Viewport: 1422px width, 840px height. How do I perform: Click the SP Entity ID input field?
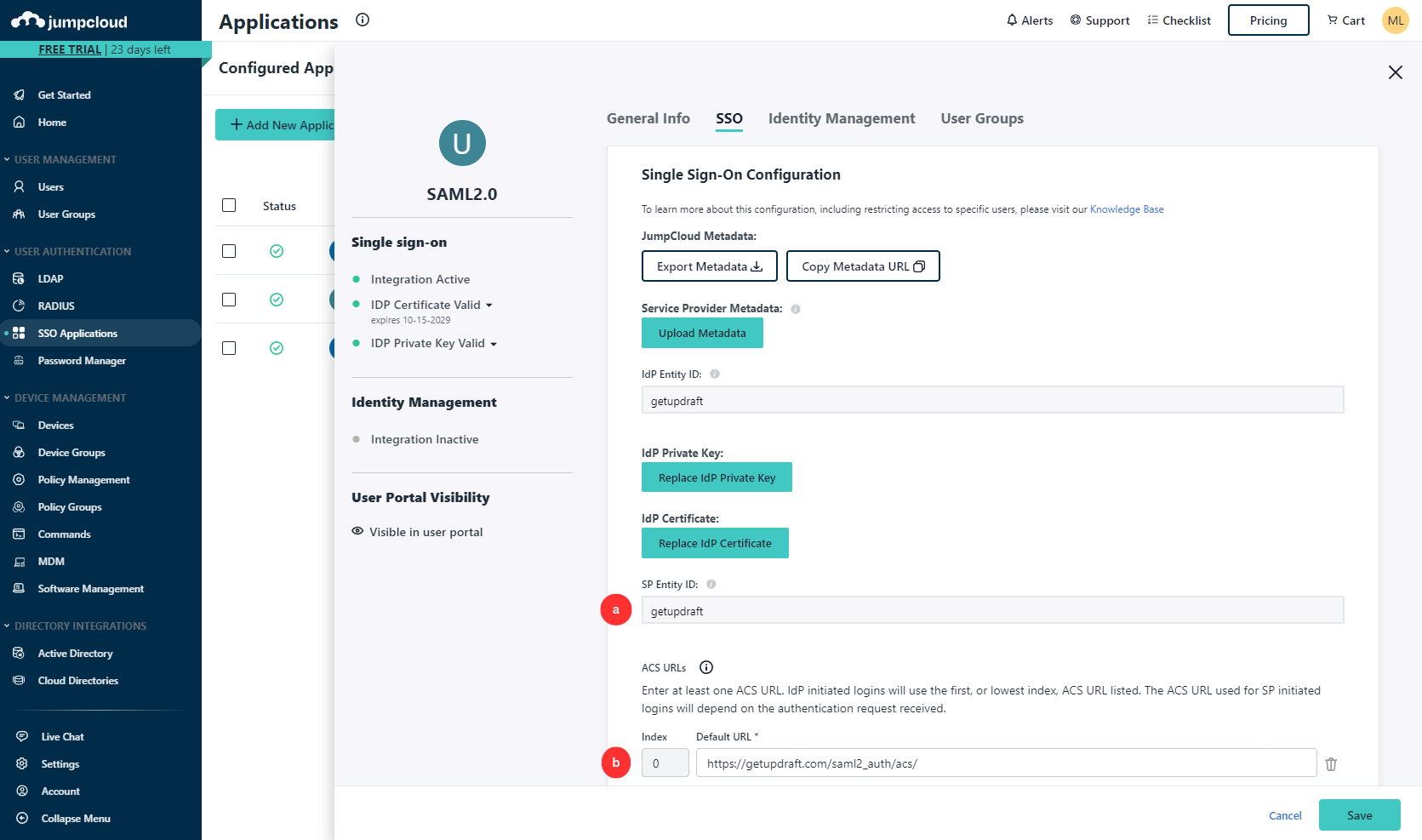coord(992,611)
